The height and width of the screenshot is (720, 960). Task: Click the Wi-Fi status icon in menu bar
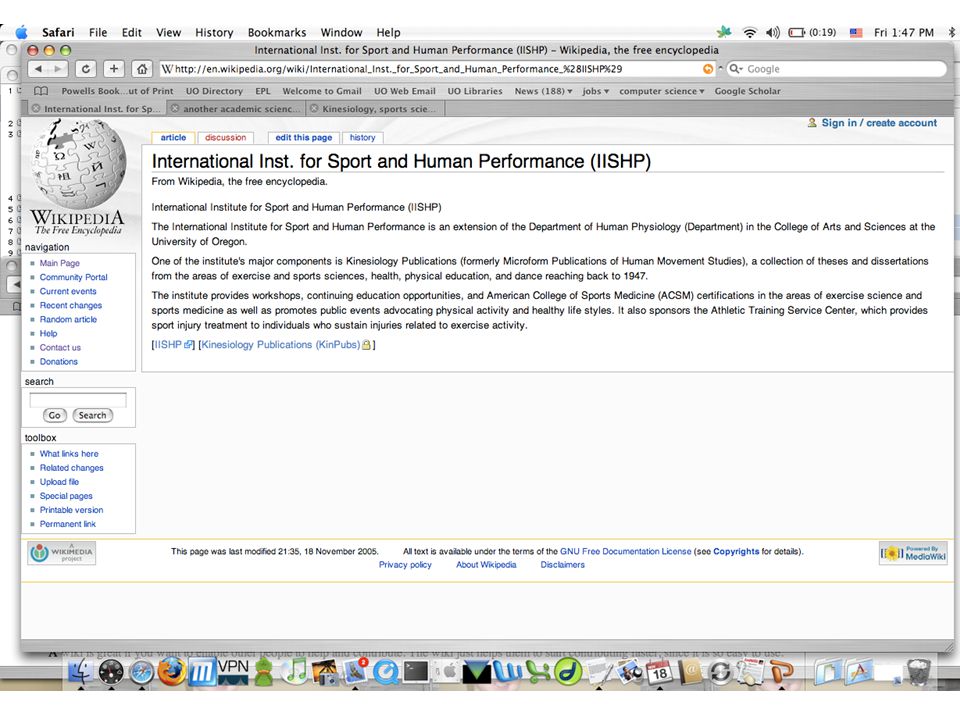pyautogui.click(x=749, y=32)
